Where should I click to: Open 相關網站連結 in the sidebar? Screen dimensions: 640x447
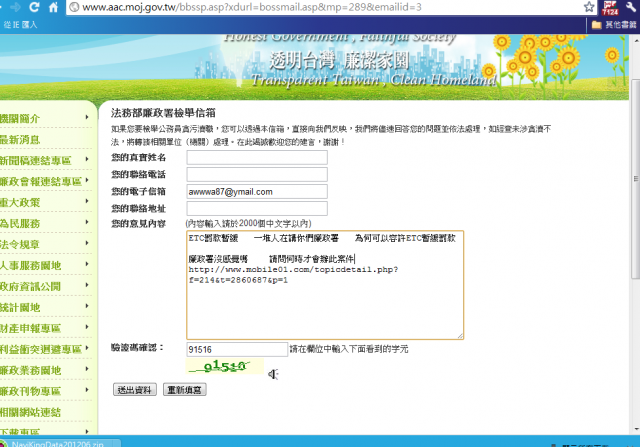31,413
